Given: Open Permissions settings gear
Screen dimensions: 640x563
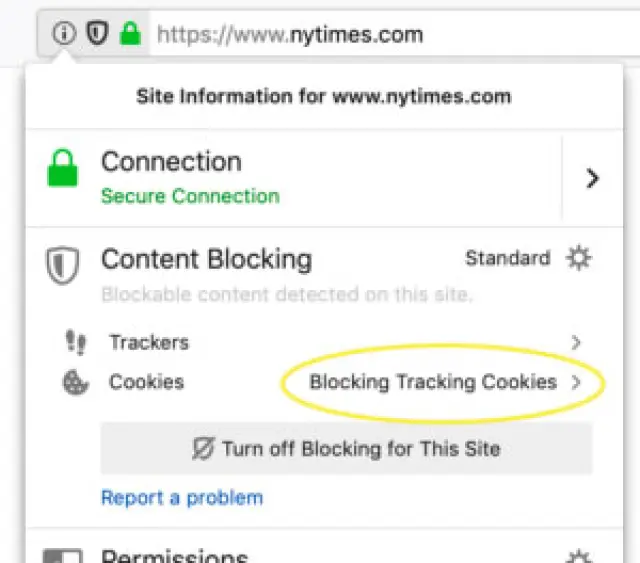Looking at the screenshot, I should [579, 556].
